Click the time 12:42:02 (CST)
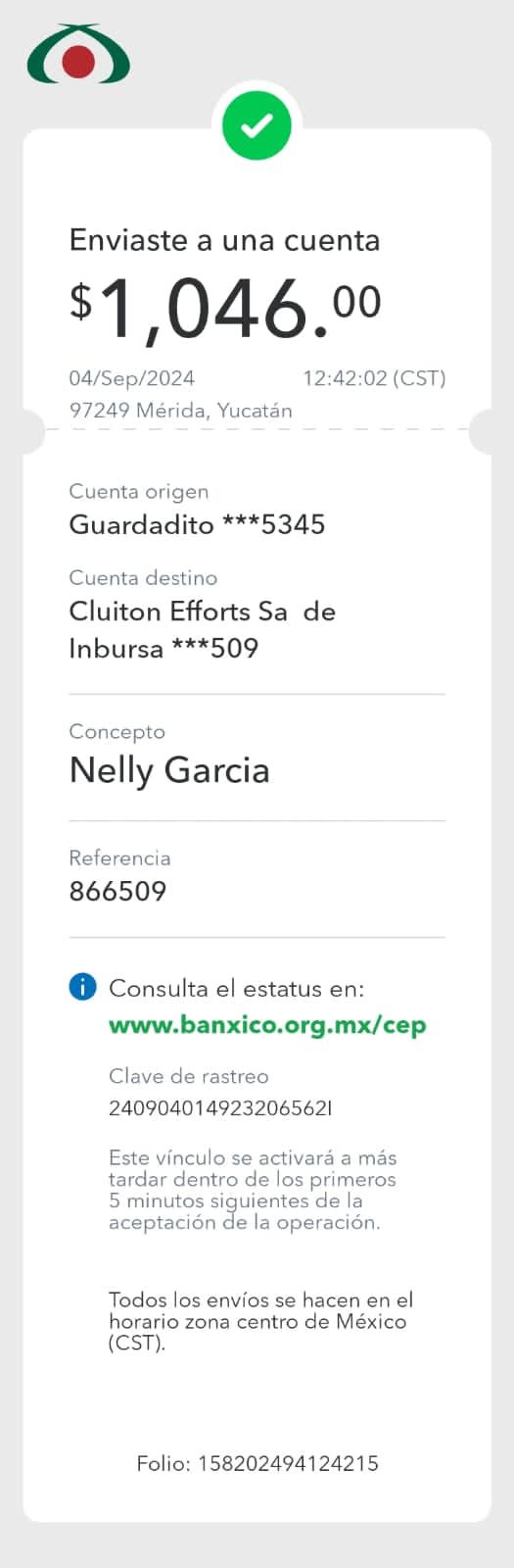 click(x=374, y=378)
